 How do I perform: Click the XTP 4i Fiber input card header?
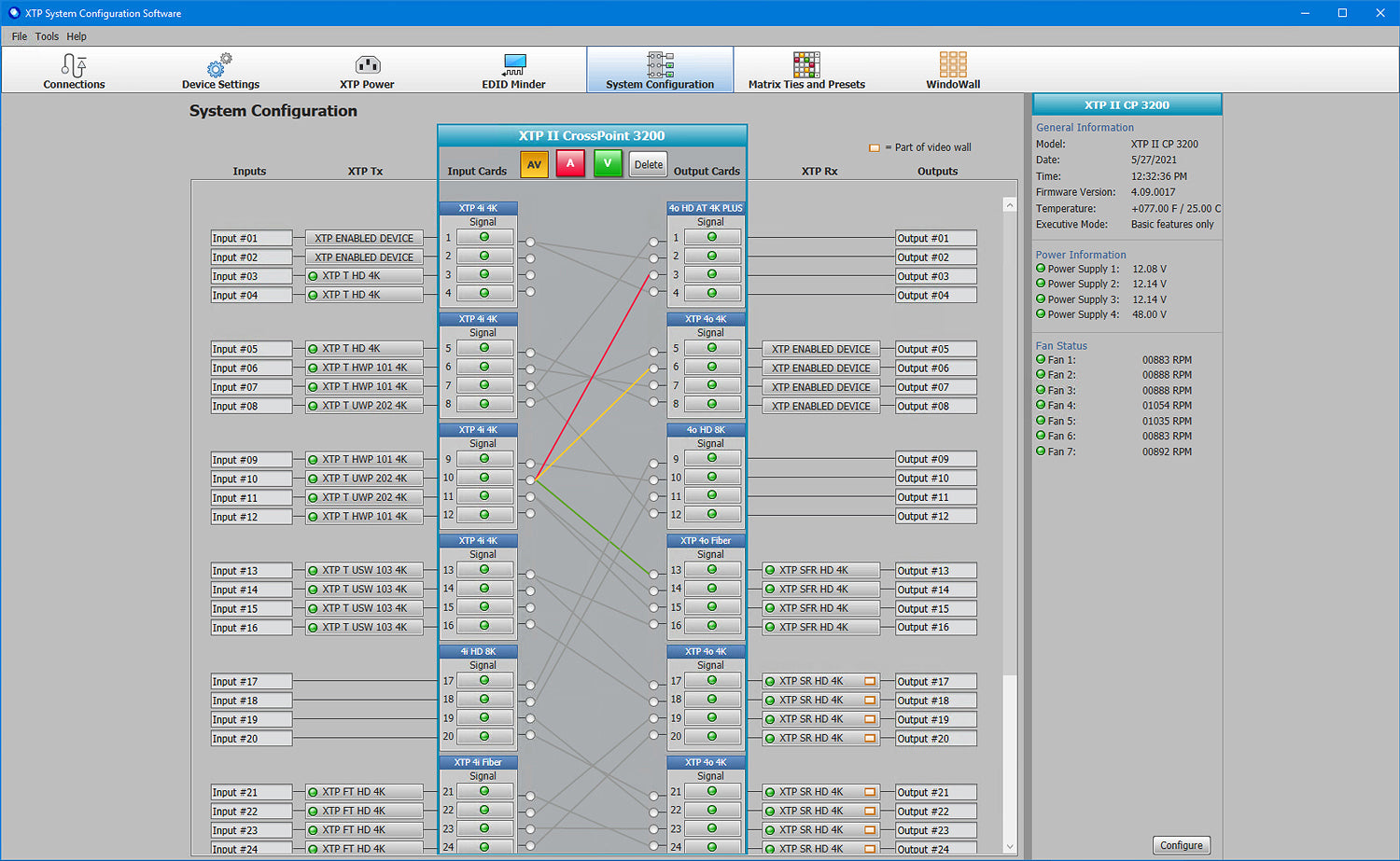[x=478, y=762]
